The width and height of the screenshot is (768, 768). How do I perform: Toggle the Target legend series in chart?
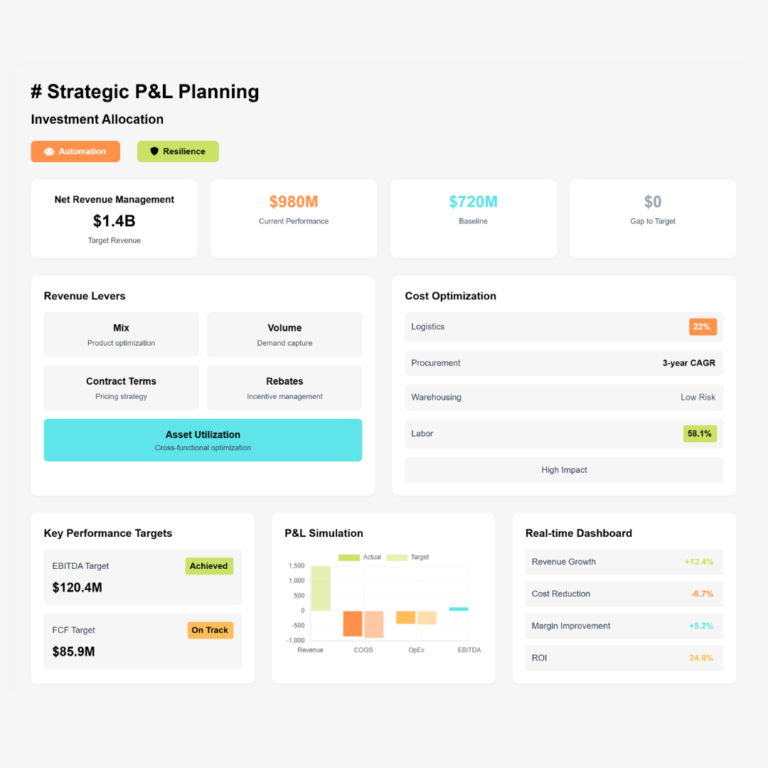408,557
